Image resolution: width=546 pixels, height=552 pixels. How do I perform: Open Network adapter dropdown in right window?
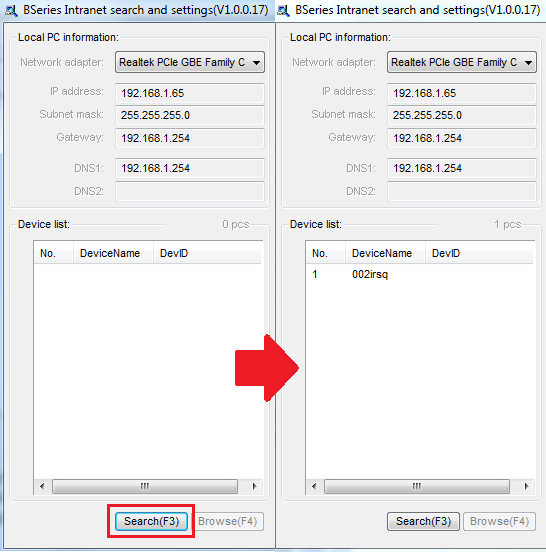click(x=462, y=62)
